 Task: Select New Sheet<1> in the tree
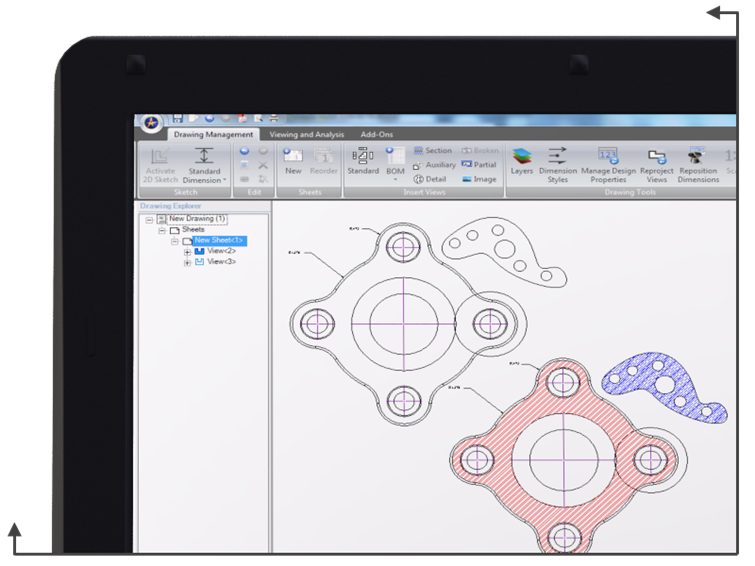(219, 240)
